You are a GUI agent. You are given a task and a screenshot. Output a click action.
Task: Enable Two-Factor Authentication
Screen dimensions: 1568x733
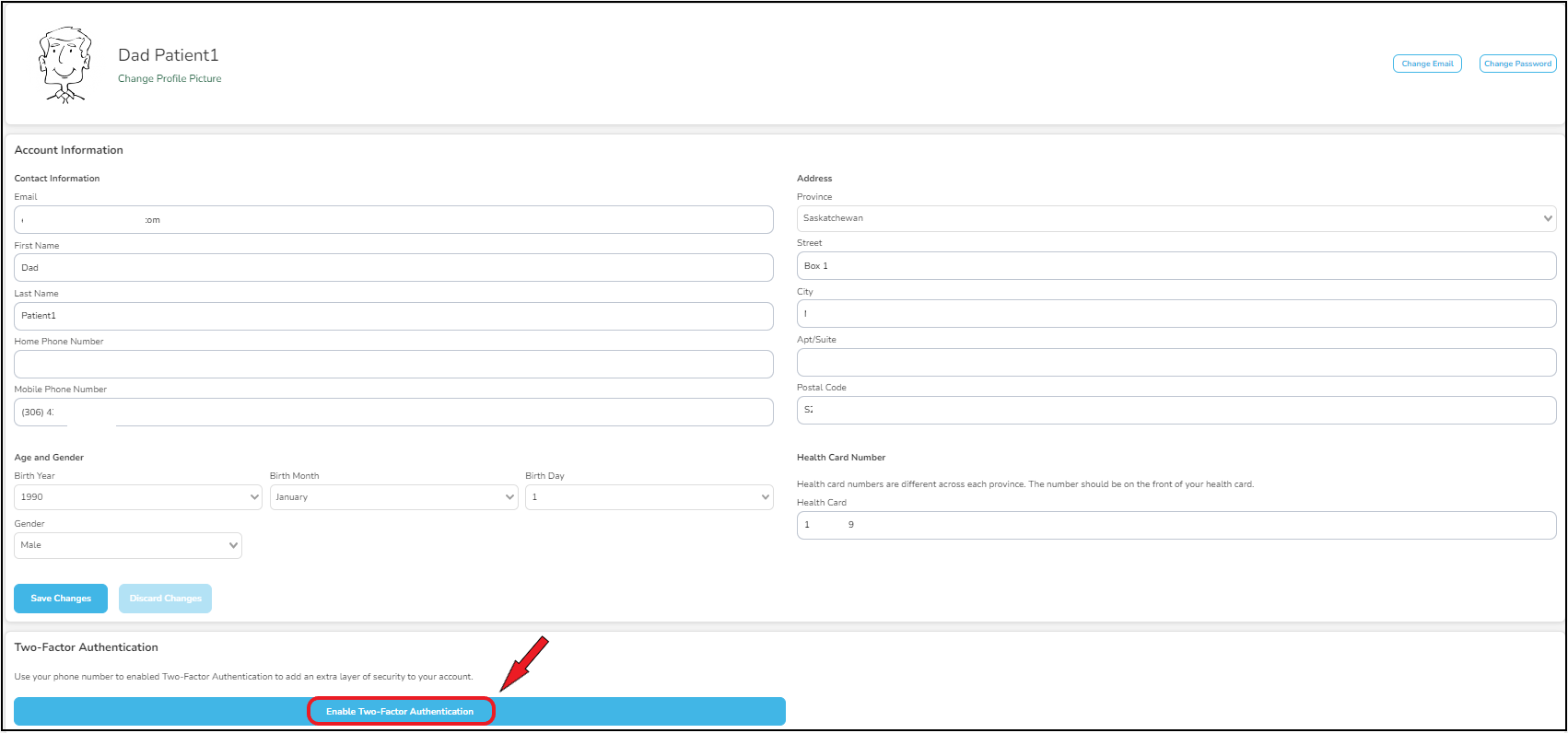coord(400,712)
